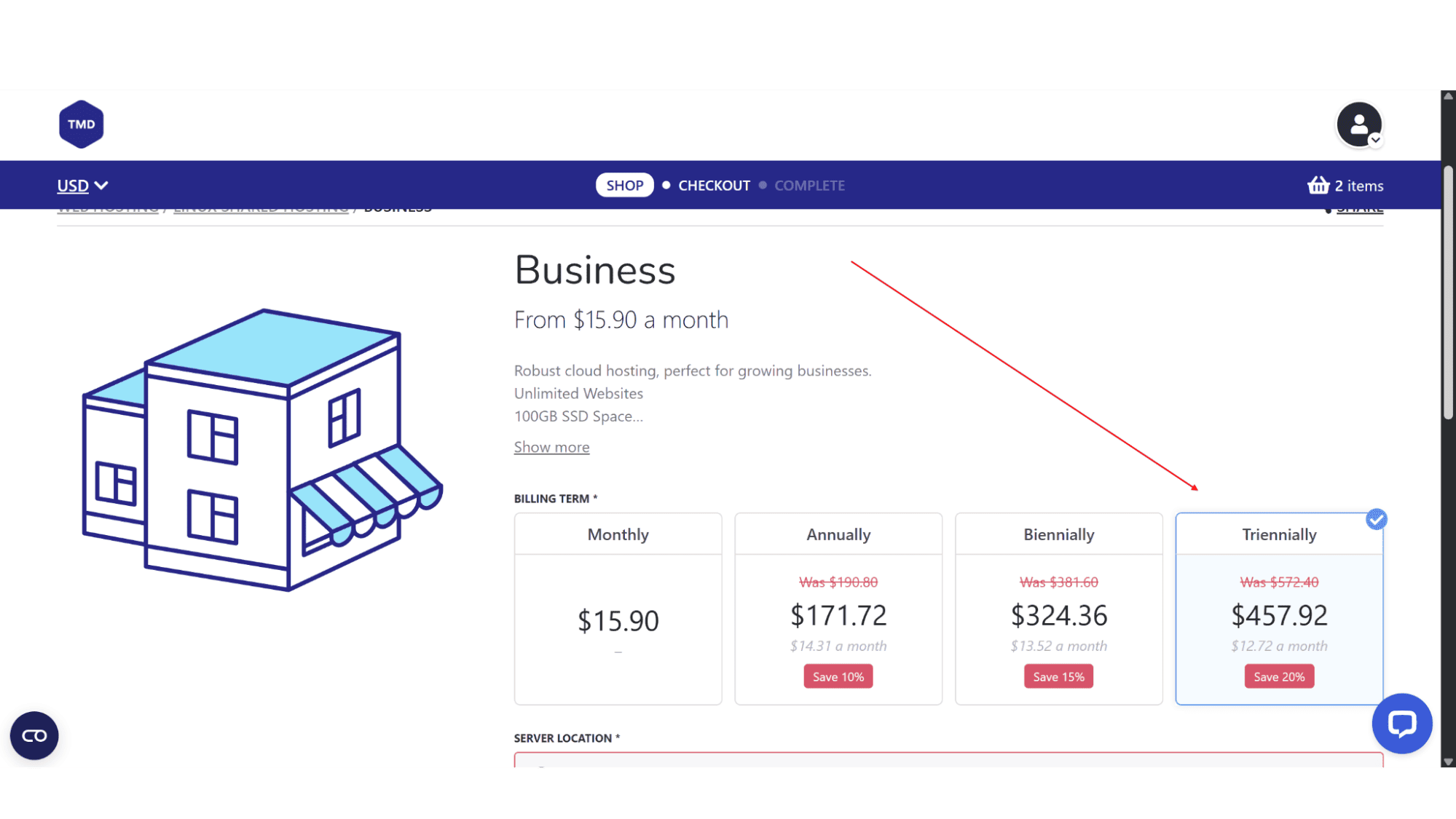Open the live chat bubble

pos(1401,723)
